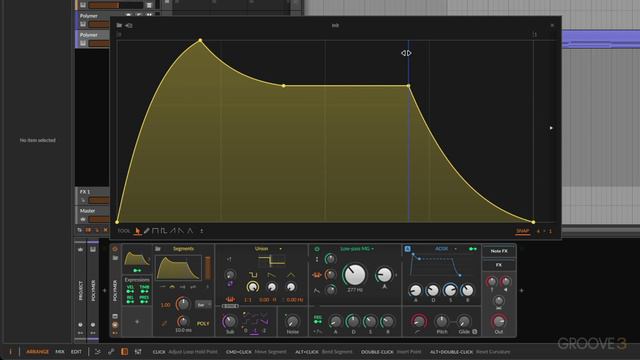Select the decay end point on curve
This screenshot has width=640, height=360.
(284, 86)
